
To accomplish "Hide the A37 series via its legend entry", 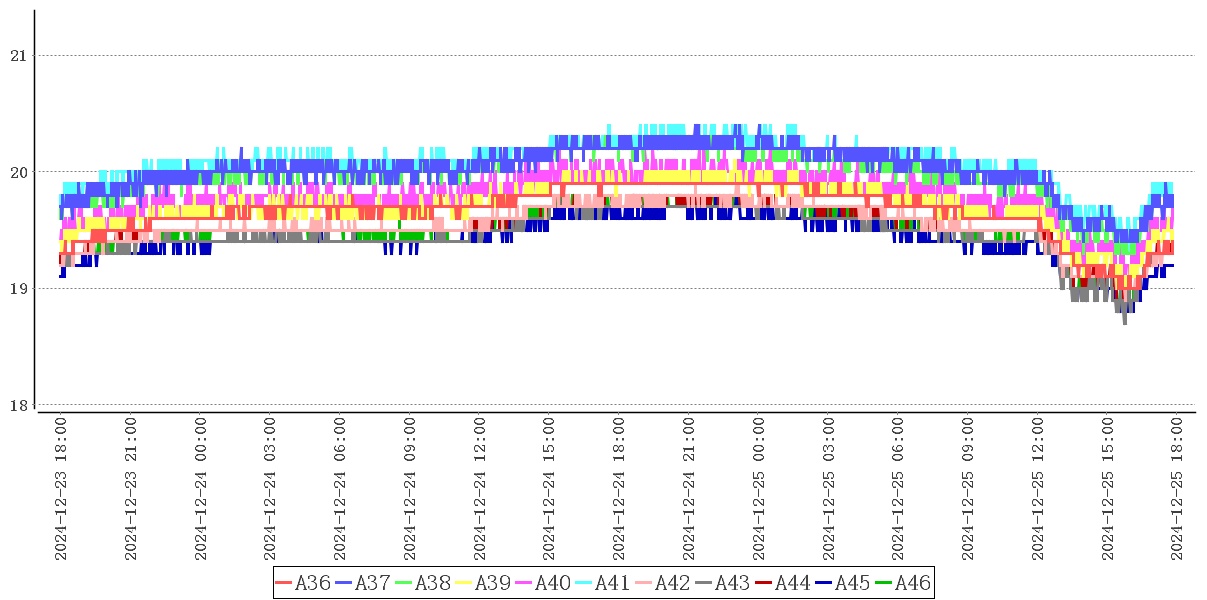I will tap(363, 583).
